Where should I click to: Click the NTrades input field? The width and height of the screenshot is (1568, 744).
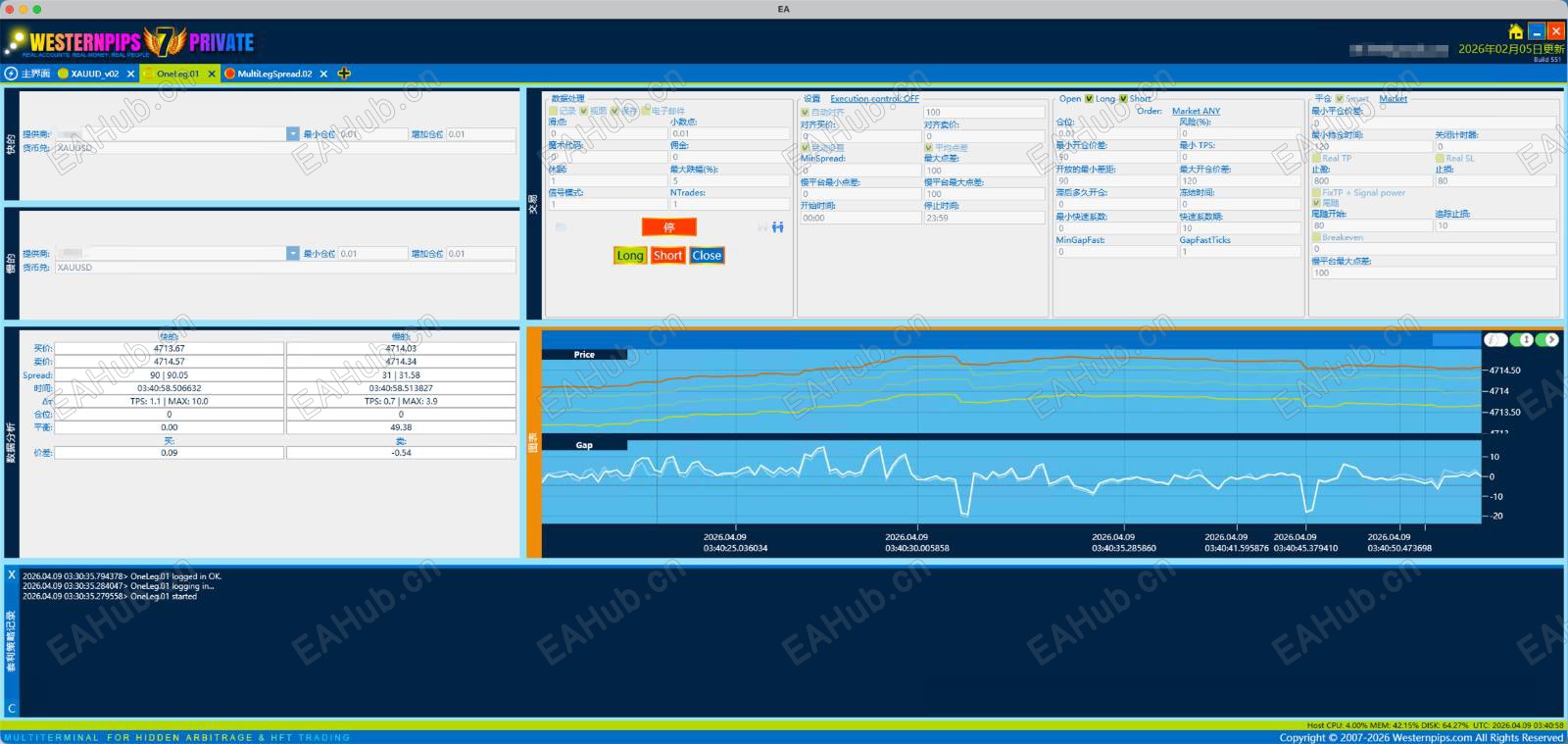(x=729, y=205)
